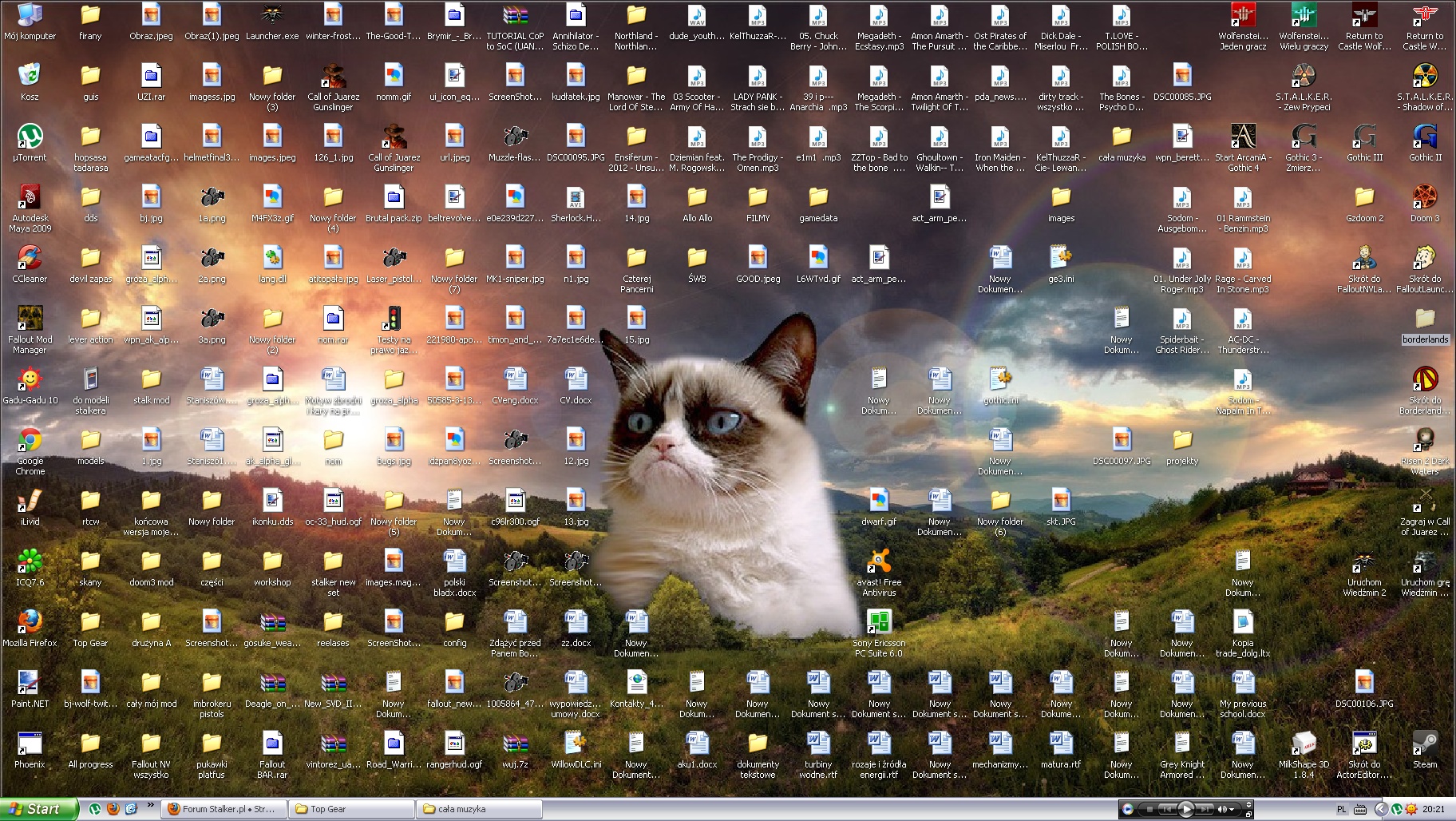Image resolution: width=1456 pixels, height=821 pixels.
Task: Expand hidden Quick Launch items chevron
Action: tap(150, 805)
